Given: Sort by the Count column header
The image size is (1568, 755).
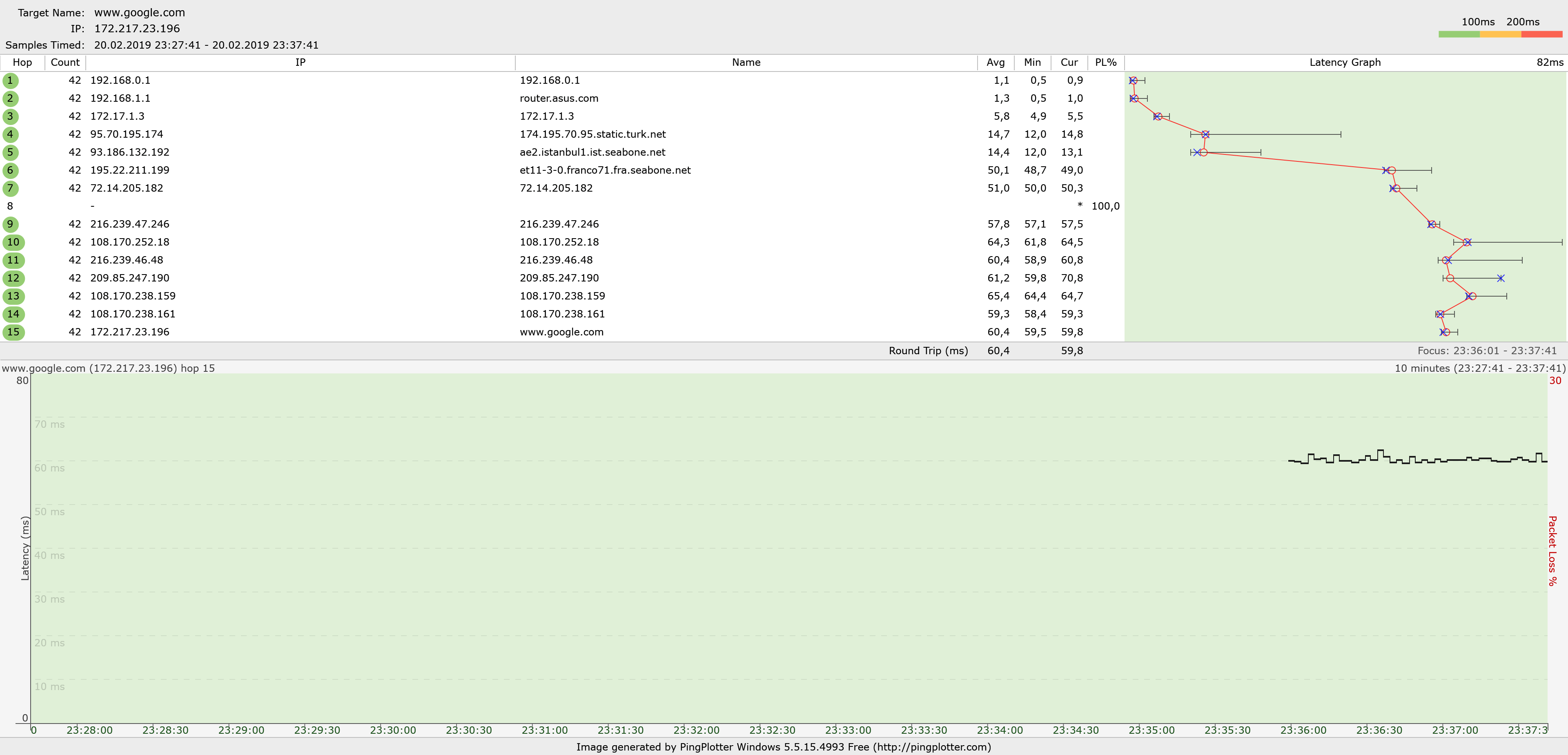Looking at the screenshot, I should pos(65,62).
